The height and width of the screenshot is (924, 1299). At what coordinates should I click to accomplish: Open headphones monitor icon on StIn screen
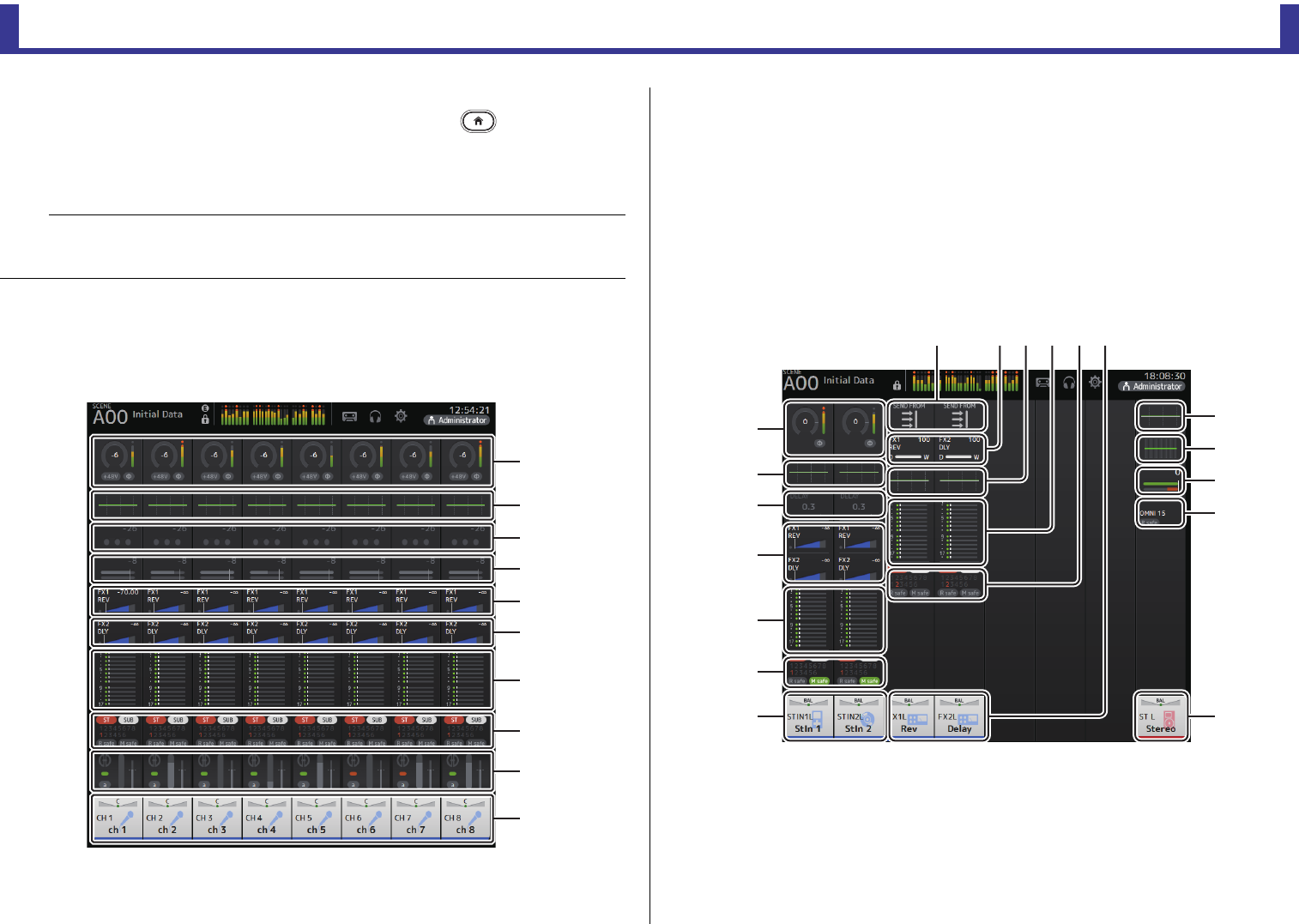click(1069, 383)
